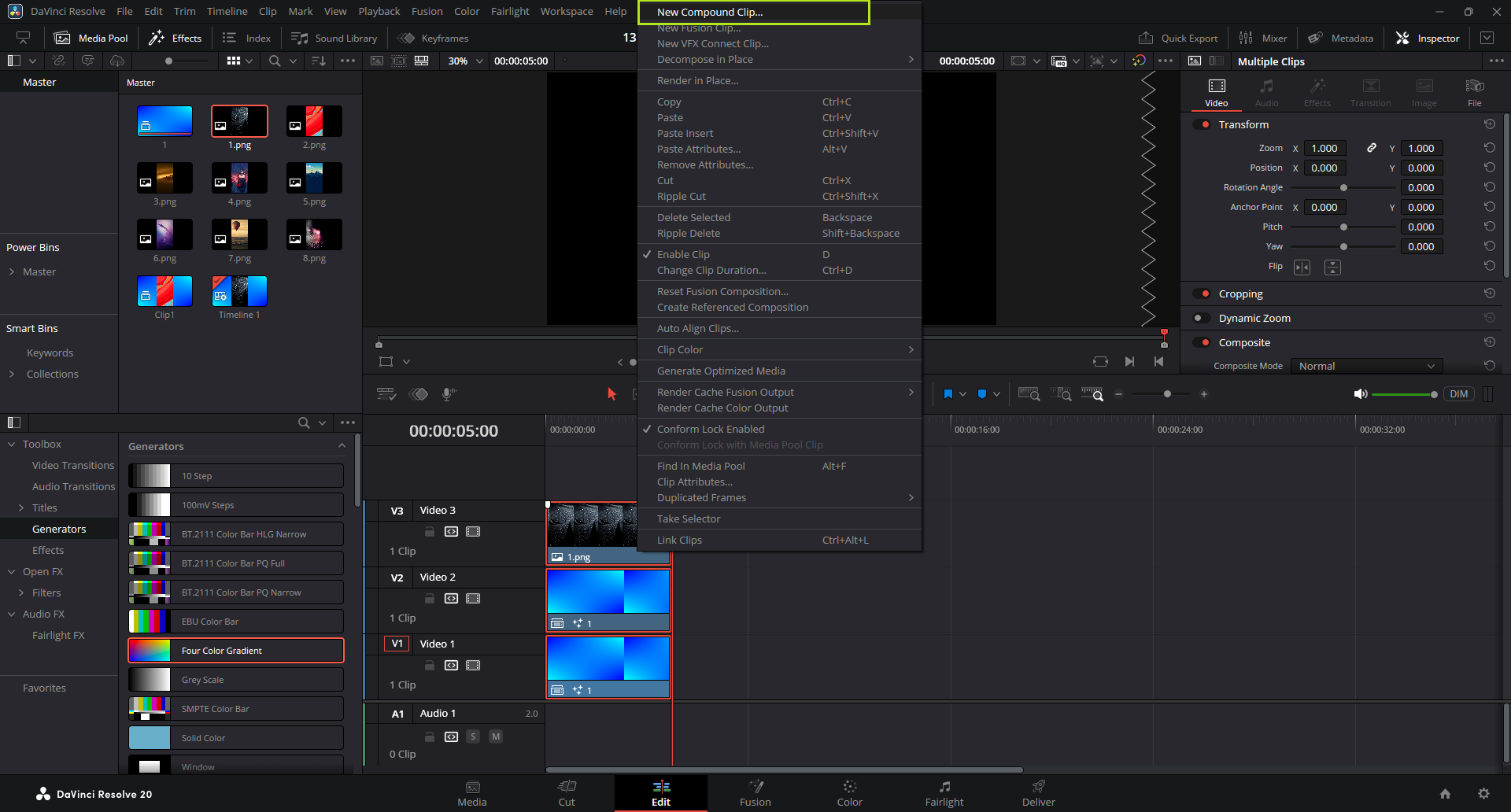Screen dimensions: 1511x812
Task: Select the 5.png thumbnail in the media pool
Action: (x=314, y=179)
